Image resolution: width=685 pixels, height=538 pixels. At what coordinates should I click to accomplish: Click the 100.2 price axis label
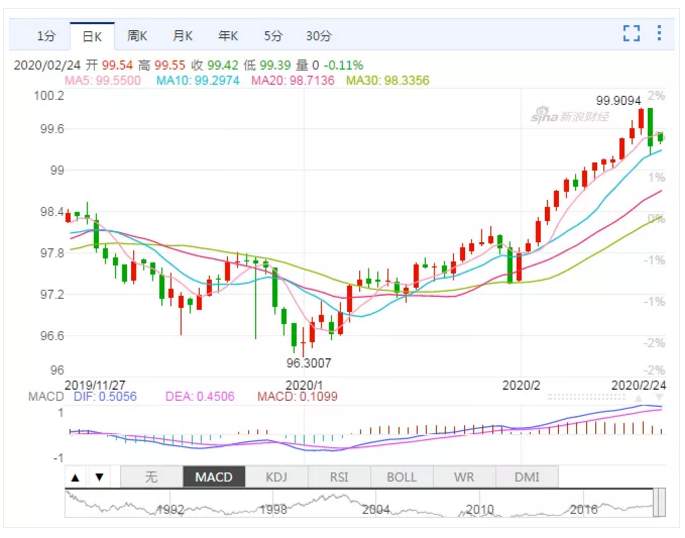[49, 95]
